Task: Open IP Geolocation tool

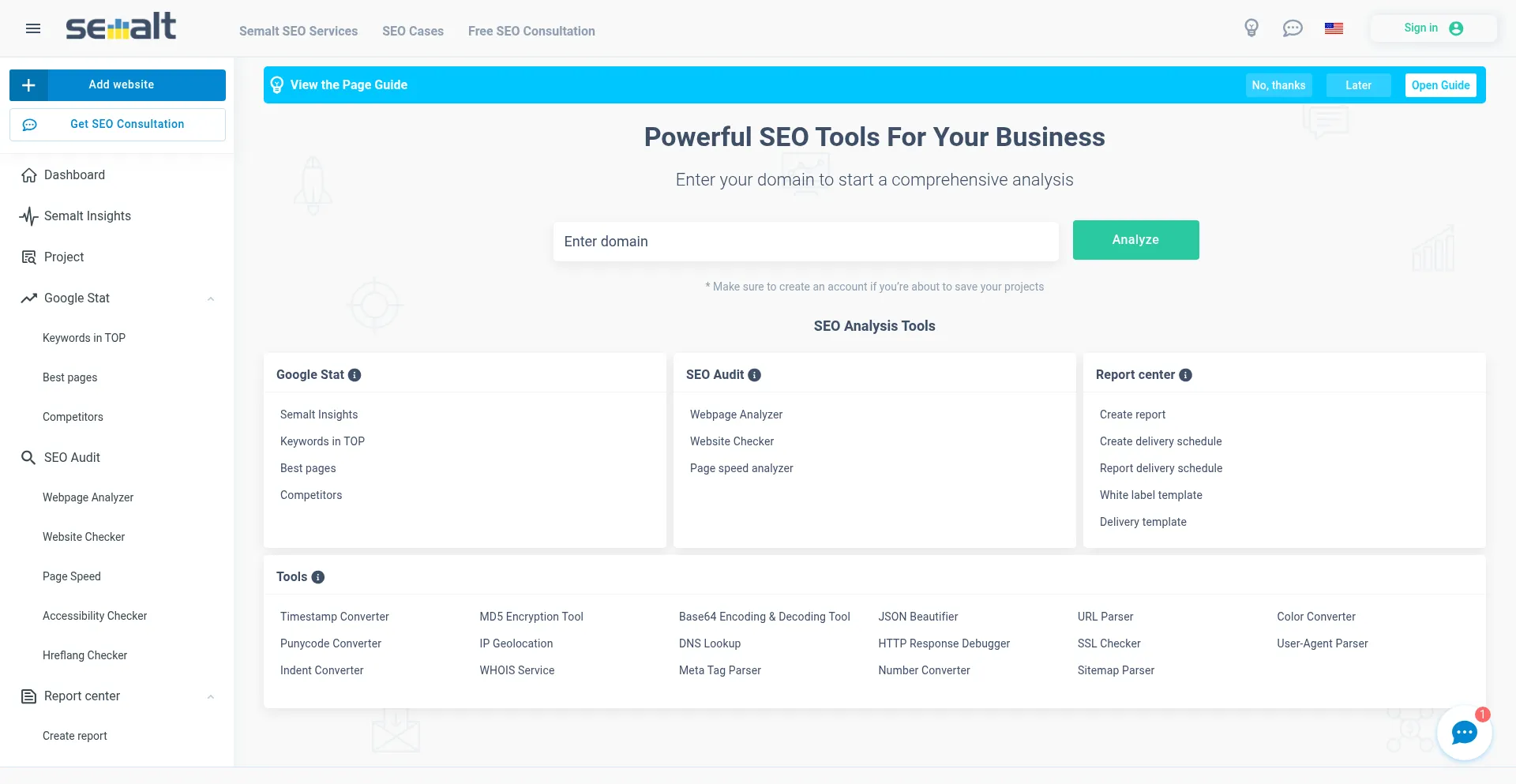Action: [x=516, y=643]
